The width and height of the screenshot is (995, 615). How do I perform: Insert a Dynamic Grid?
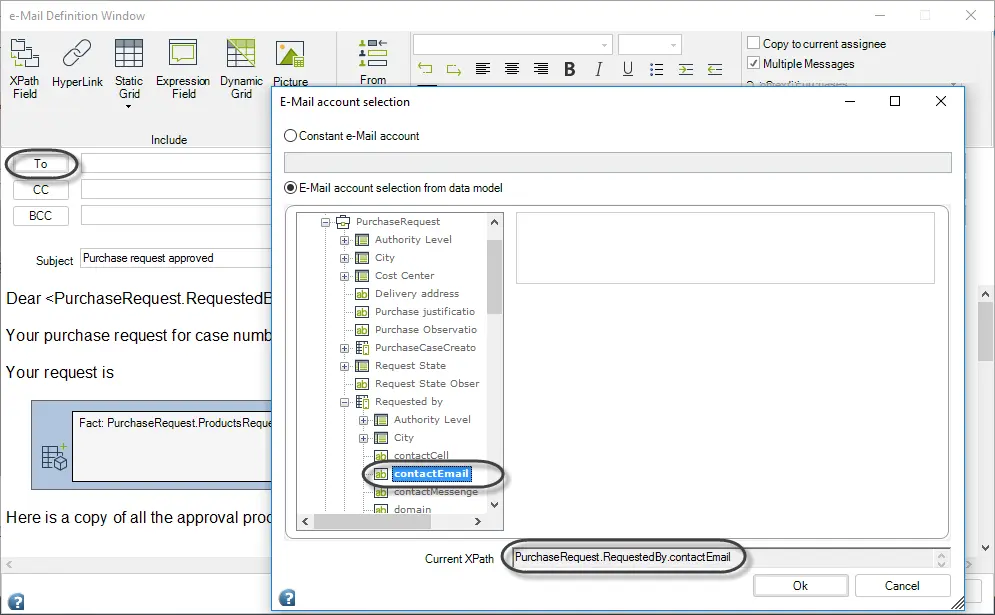(x=241, y=69)
